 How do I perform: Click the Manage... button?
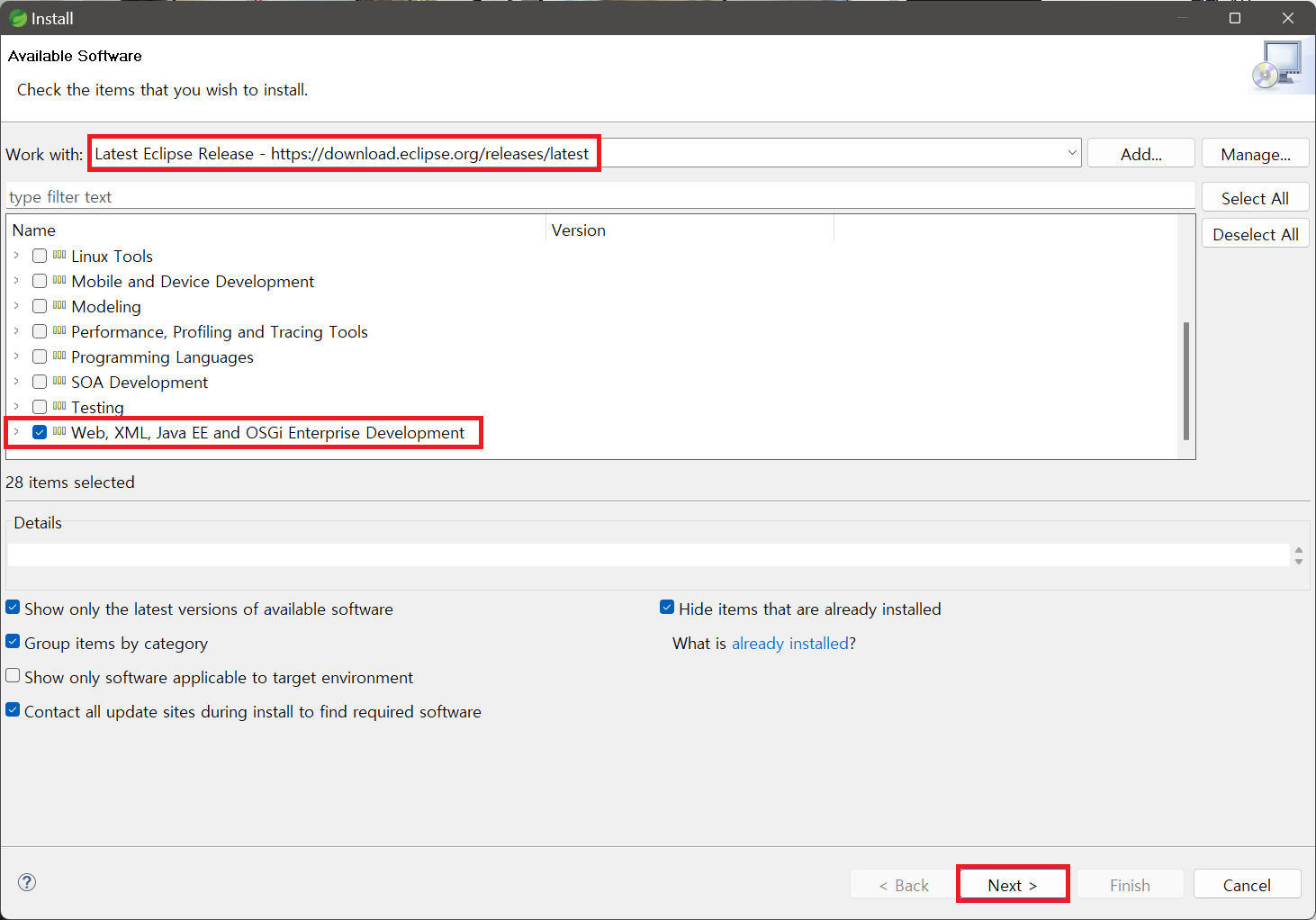click(1256, 154)
